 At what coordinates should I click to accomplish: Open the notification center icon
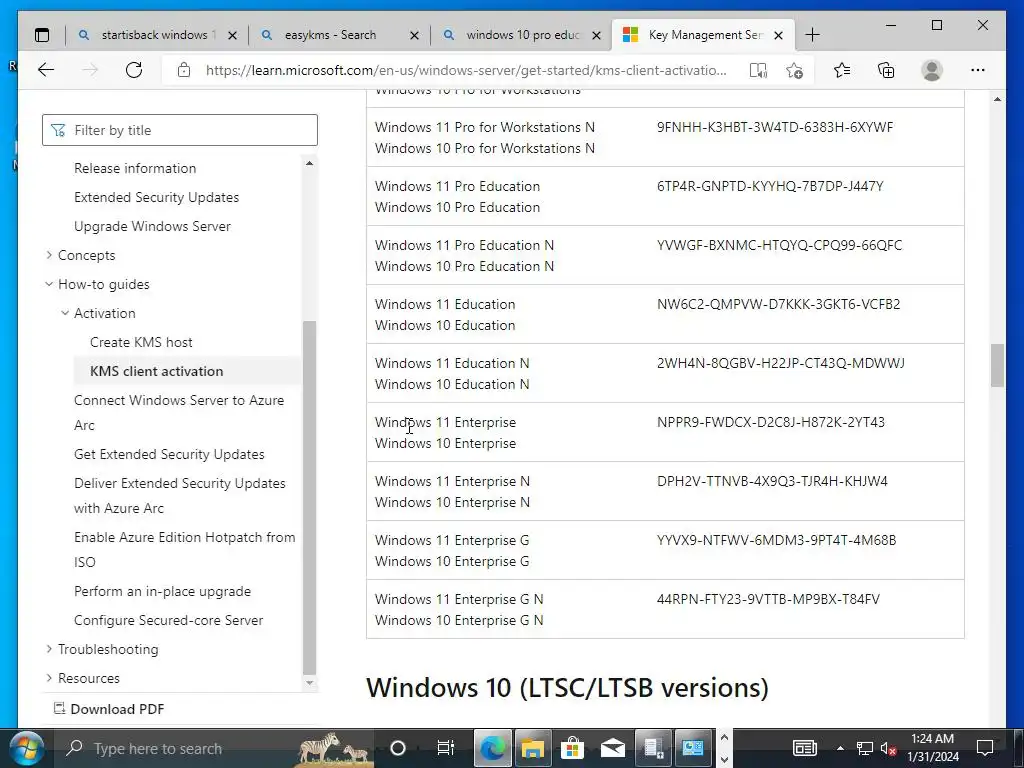coord(985,748)
